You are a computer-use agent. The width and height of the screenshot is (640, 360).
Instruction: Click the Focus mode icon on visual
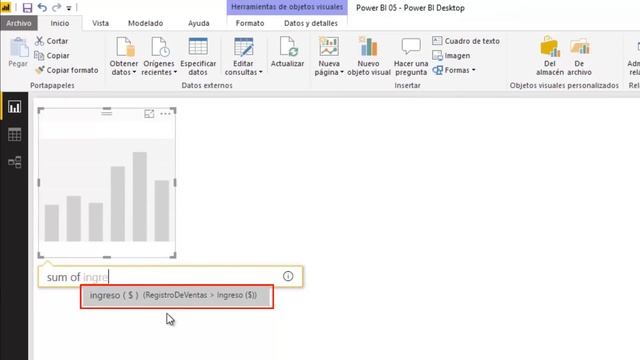[149, 114]
